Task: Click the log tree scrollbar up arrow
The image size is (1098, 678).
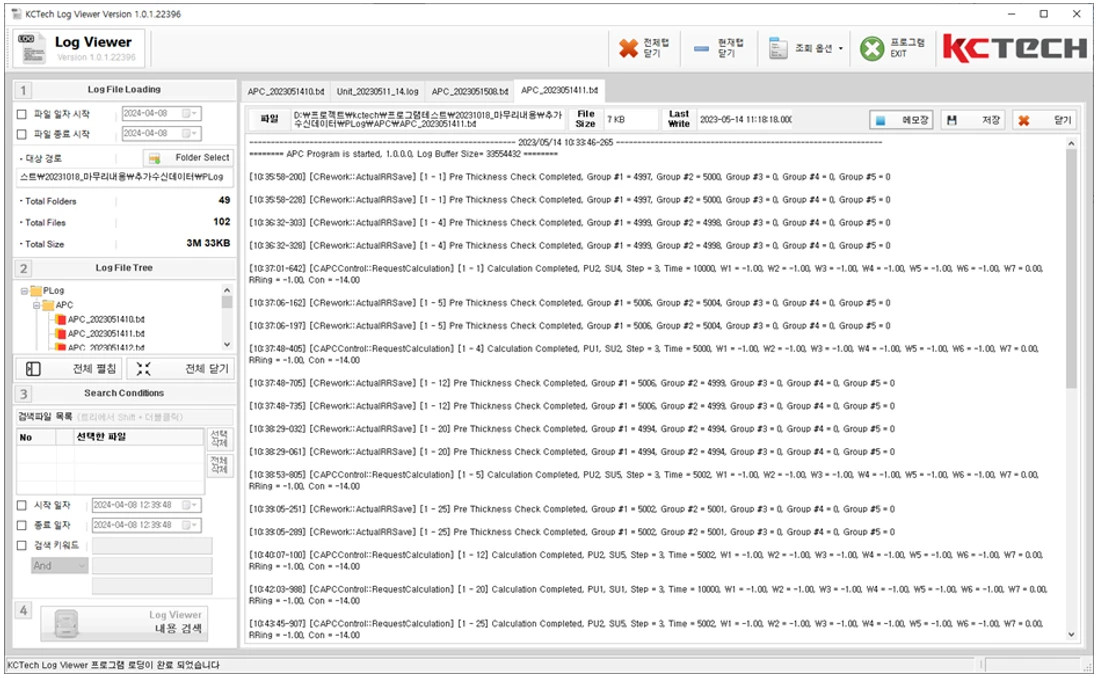Action: click(227, 290)
